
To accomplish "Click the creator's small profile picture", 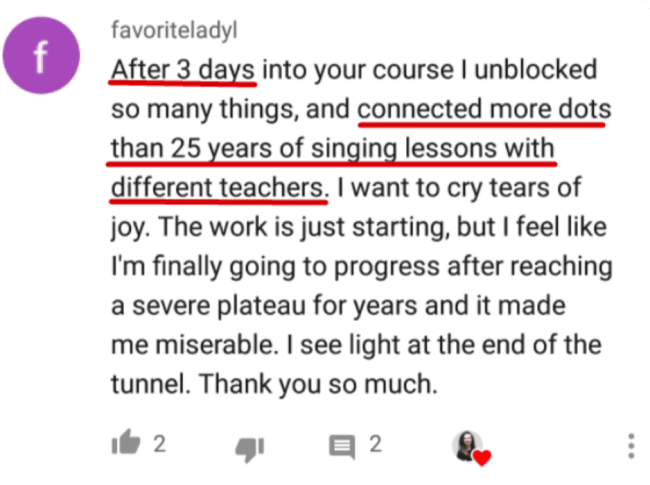I will (x=467, y=445).
